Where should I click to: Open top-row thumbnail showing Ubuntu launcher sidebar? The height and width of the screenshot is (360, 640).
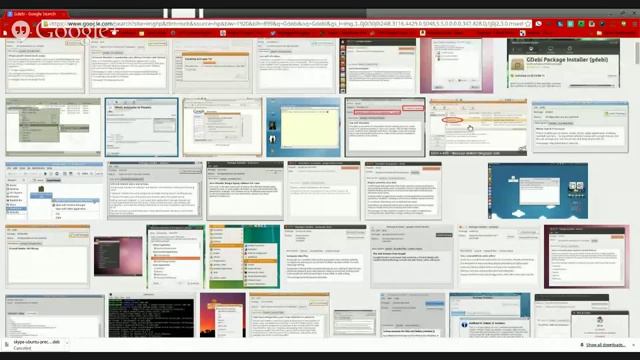click(378, 65)
